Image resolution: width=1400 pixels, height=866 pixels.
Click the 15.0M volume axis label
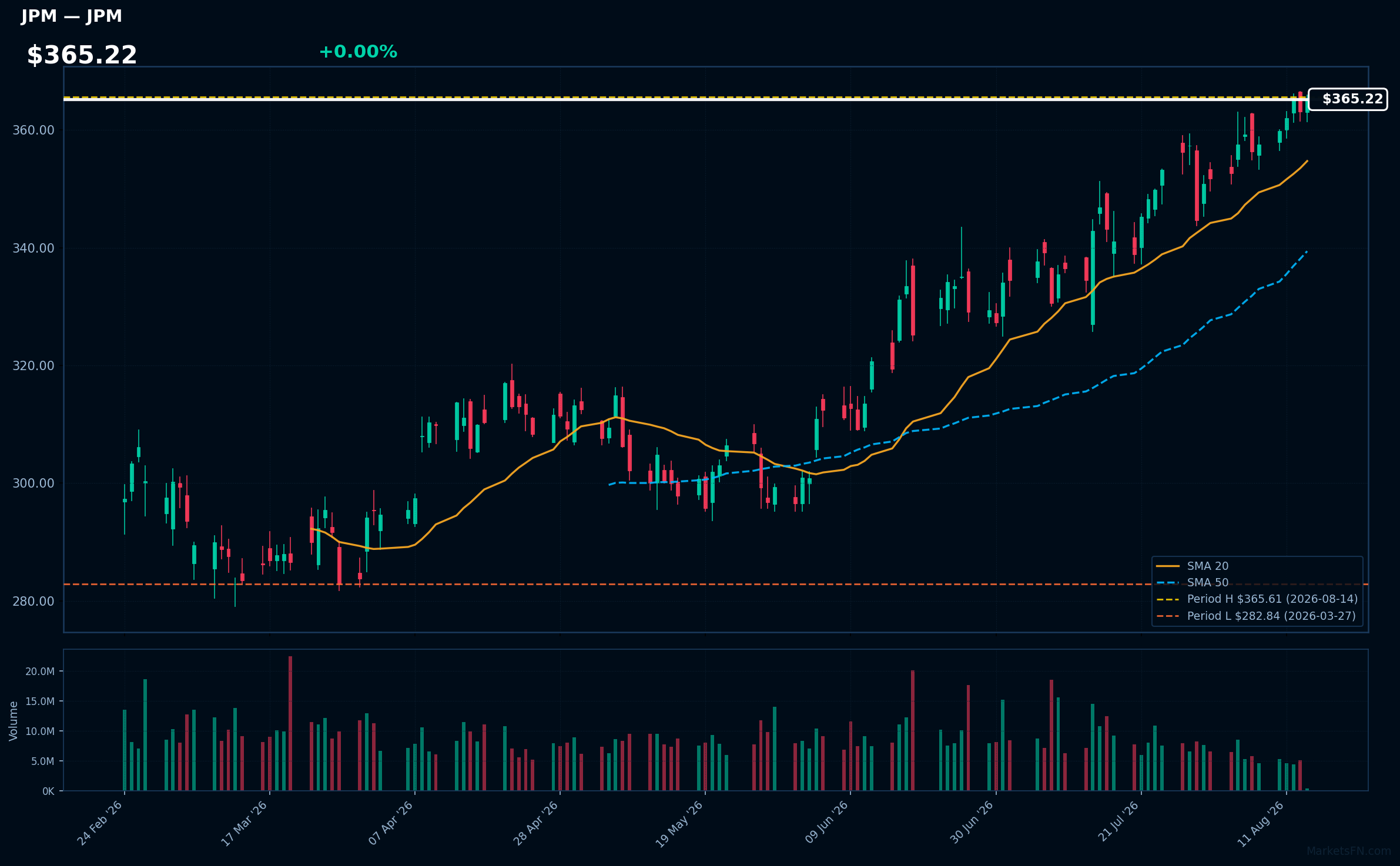pyautogui.click(x=40, y=701)
